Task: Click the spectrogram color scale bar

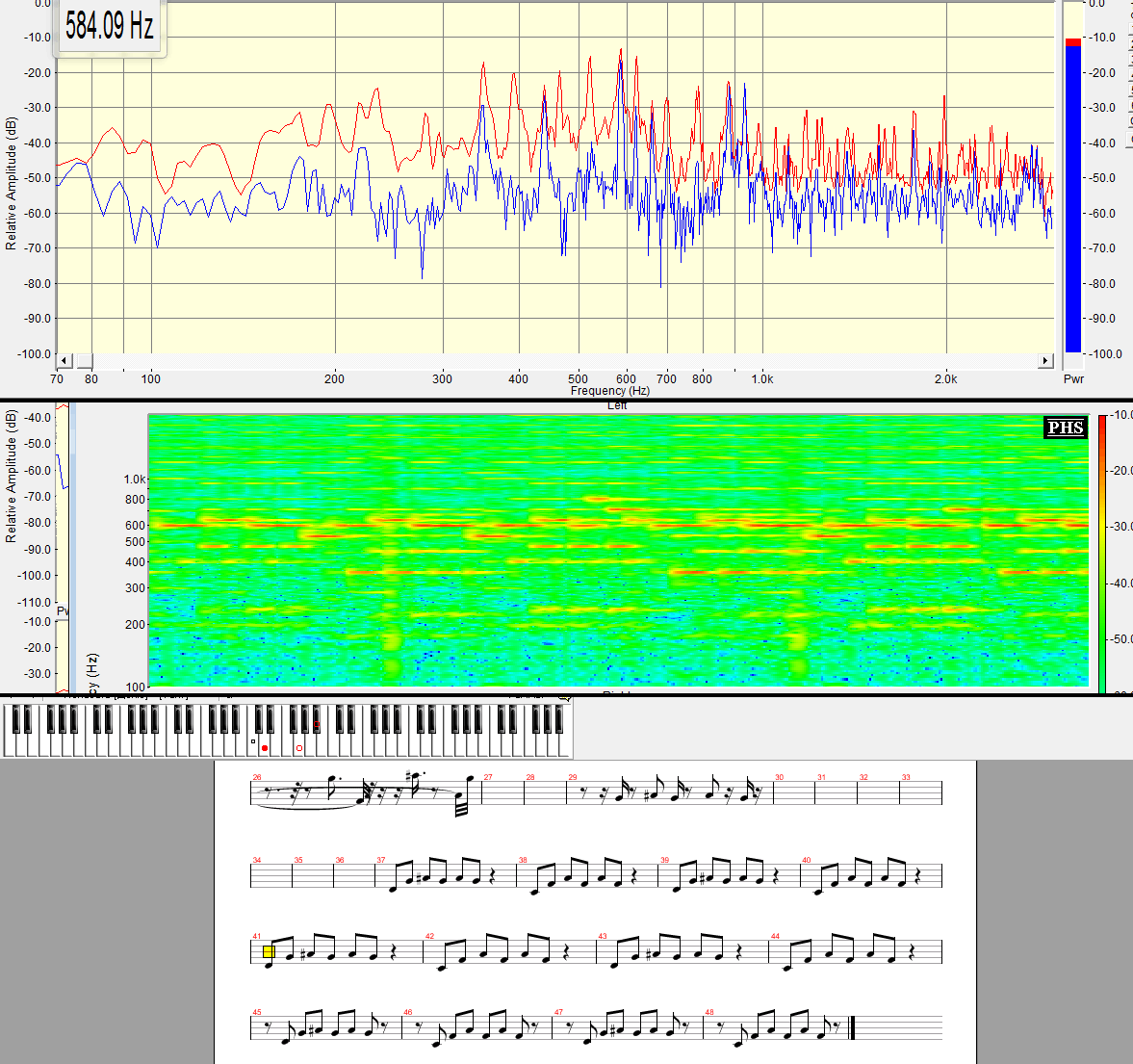Action: (1102, 549)
